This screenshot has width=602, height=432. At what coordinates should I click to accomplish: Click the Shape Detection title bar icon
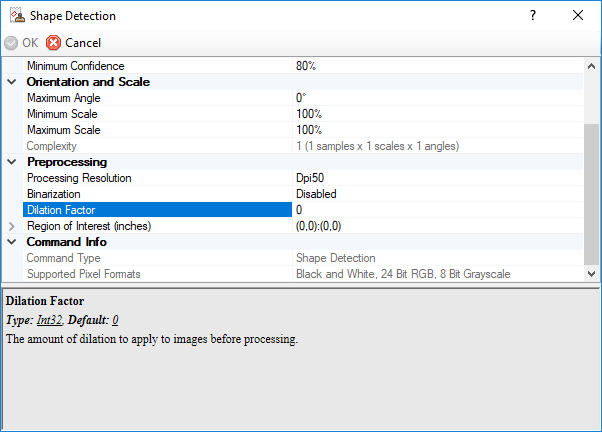(16, 15)
